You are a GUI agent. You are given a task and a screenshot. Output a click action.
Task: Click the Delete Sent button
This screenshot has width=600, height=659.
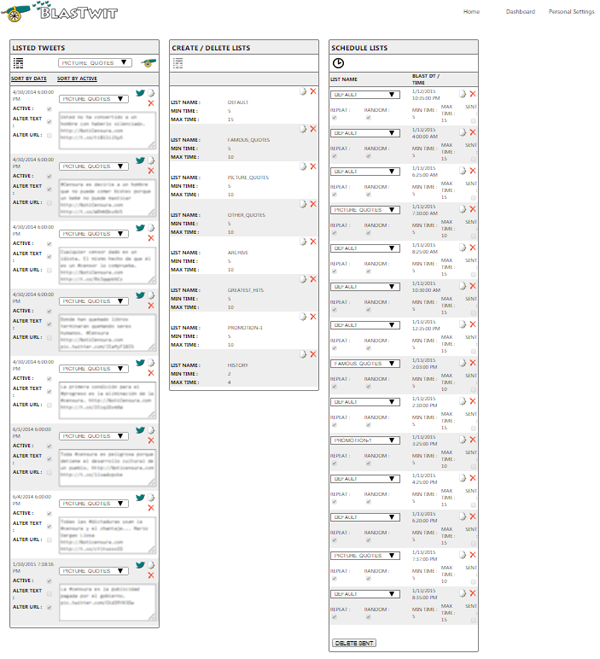pos(354,643)
